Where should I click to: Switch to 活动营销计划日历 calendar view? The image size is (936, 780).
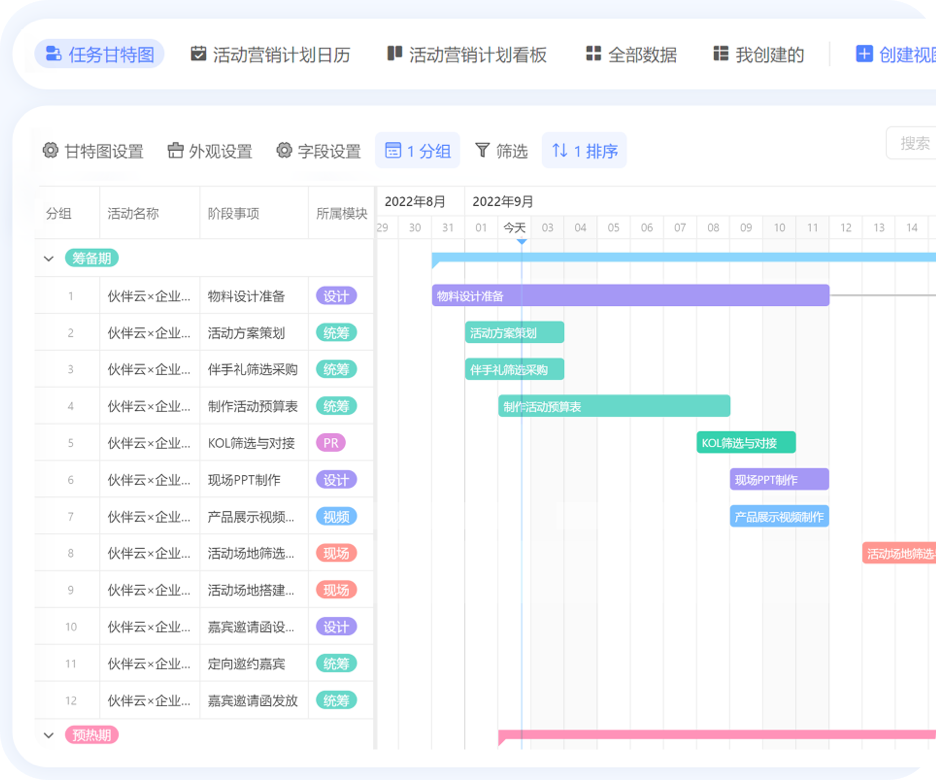[x=270, y=55]
